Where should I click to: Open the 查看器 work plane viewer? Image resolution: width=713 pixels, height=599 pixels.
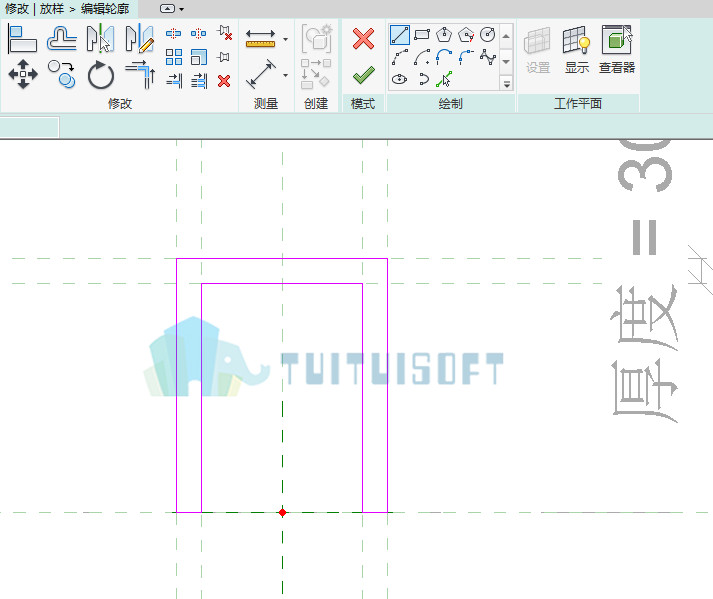click(x=617, y=49)
